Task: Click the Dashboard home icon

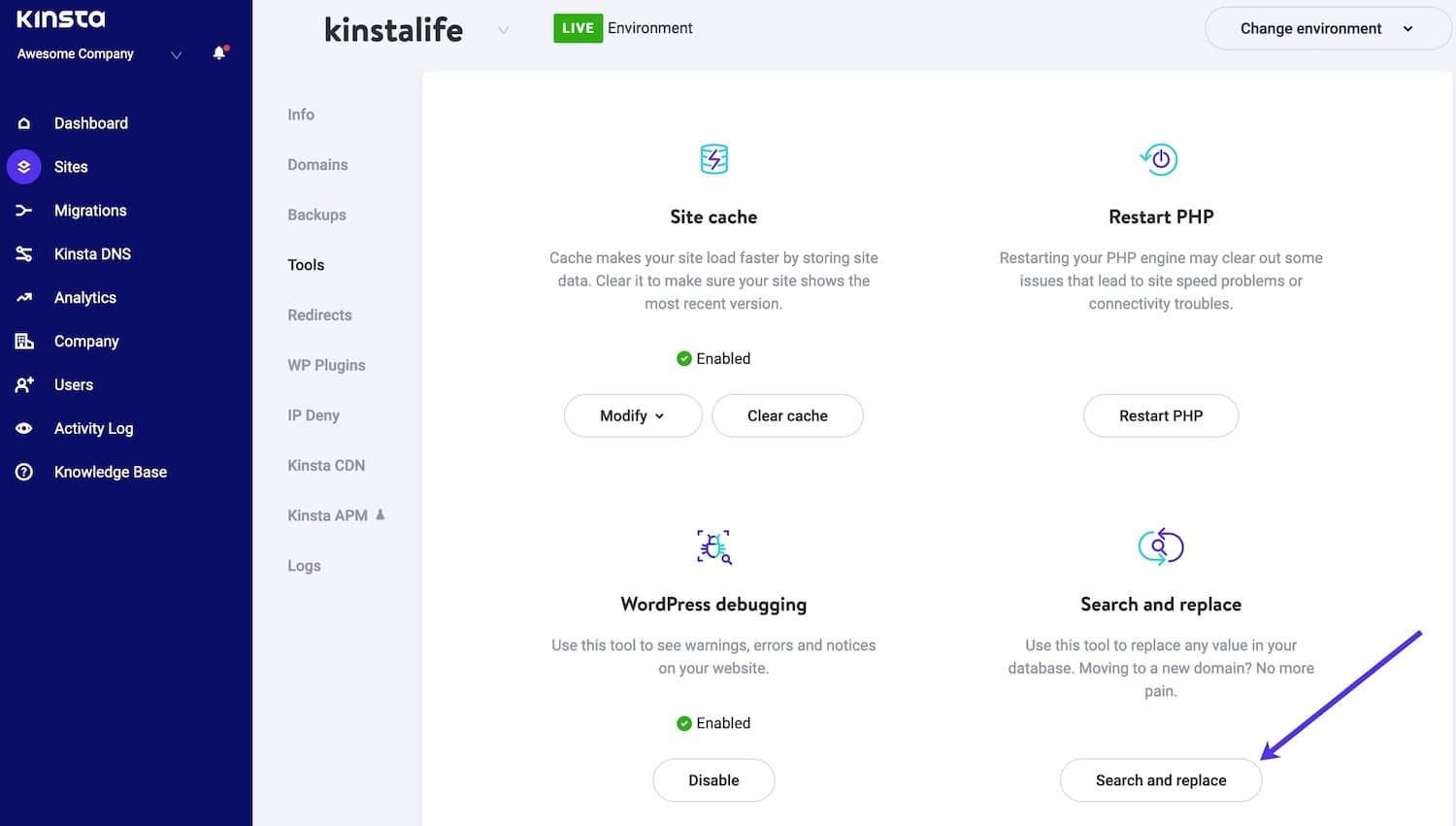Action: (x=24, y=123)
